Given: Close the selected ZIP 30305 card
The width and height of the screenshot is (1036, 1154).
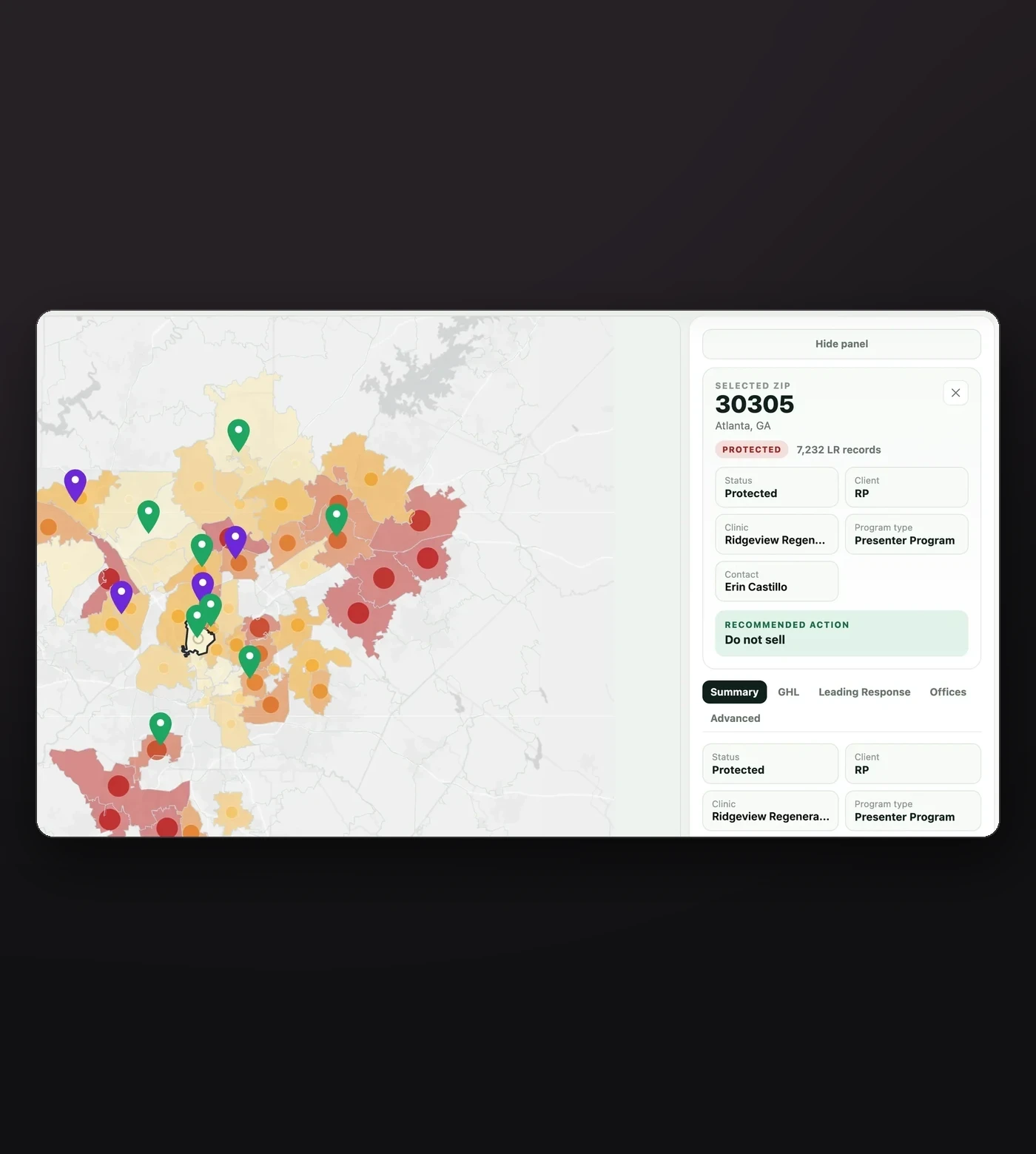Looking at the screenshot, I should [955, 393].
